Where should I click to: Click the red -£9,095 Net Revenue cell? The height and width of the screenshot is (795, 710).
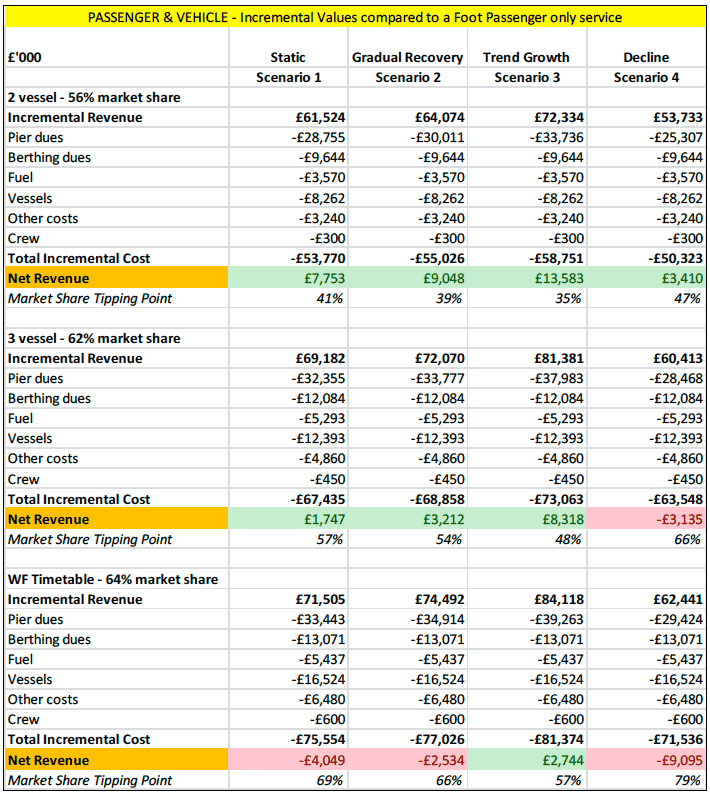(x=647, y=760)
